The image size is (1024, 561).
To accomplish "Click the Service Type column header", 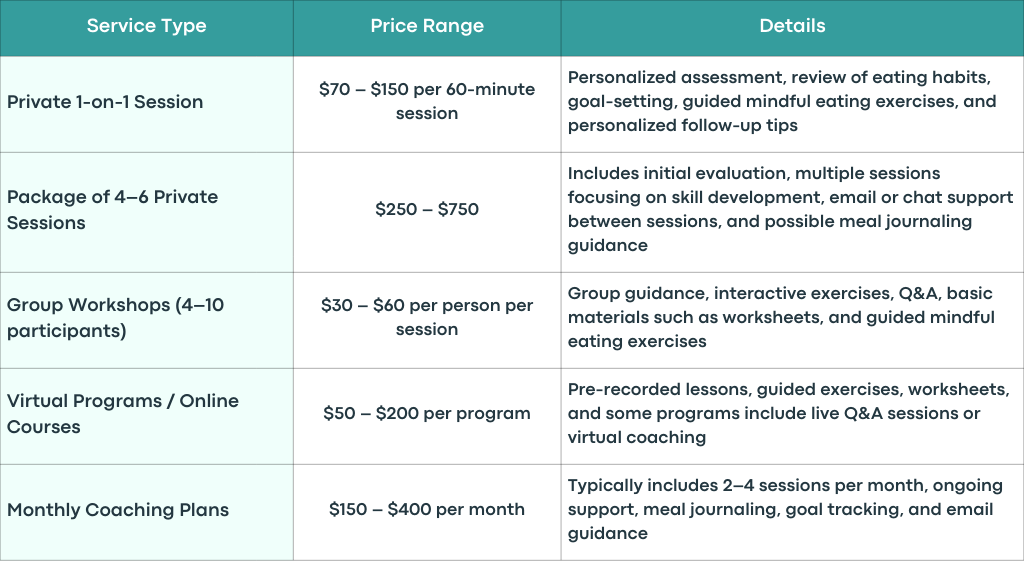I will [x=146, y=26].
